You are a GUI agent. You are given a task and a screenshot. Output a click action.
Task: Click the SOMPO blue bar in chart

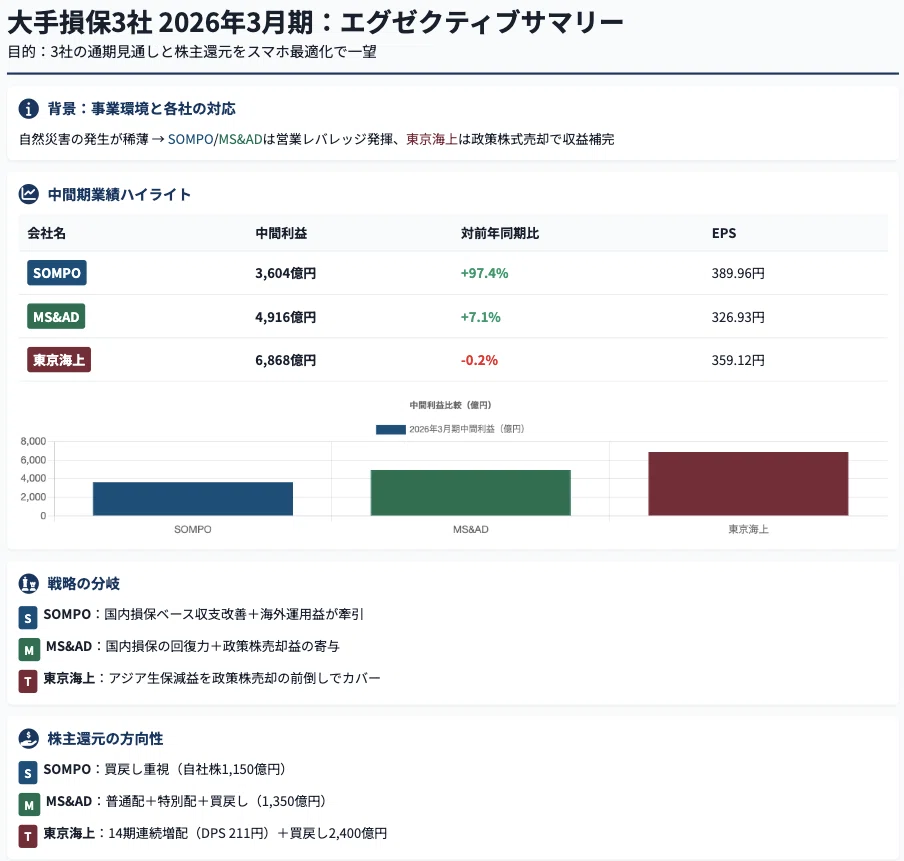coord(193,499)
